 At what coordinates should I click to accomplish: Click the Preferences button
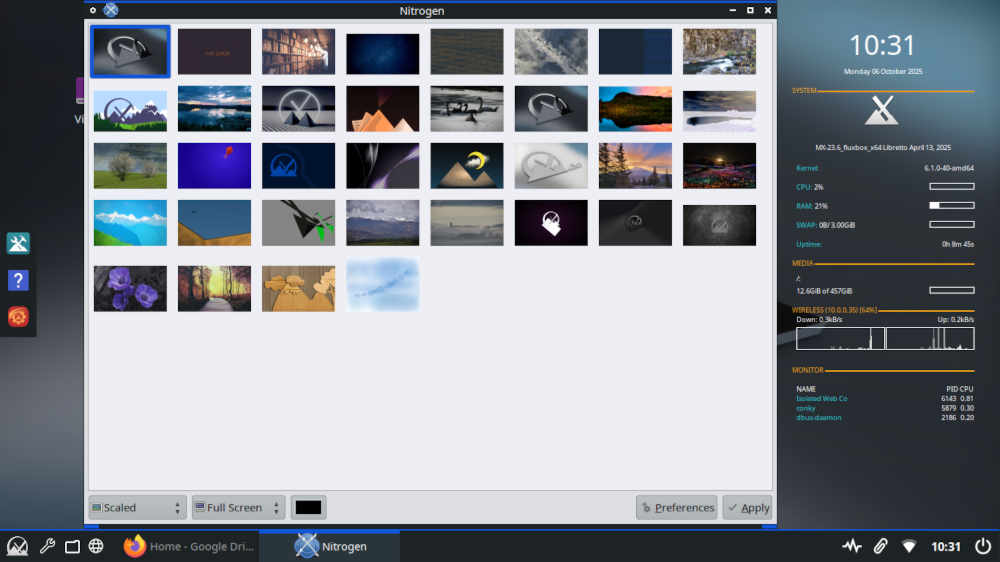pos(676,507)
